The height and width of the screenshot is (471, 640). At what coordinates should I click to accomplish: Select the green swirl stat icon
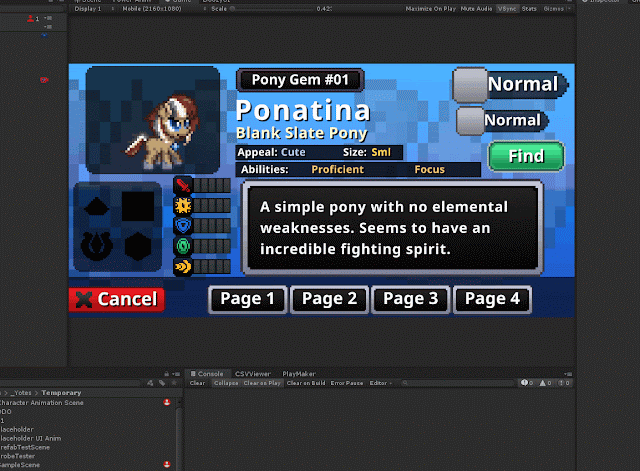coord(183,246)
